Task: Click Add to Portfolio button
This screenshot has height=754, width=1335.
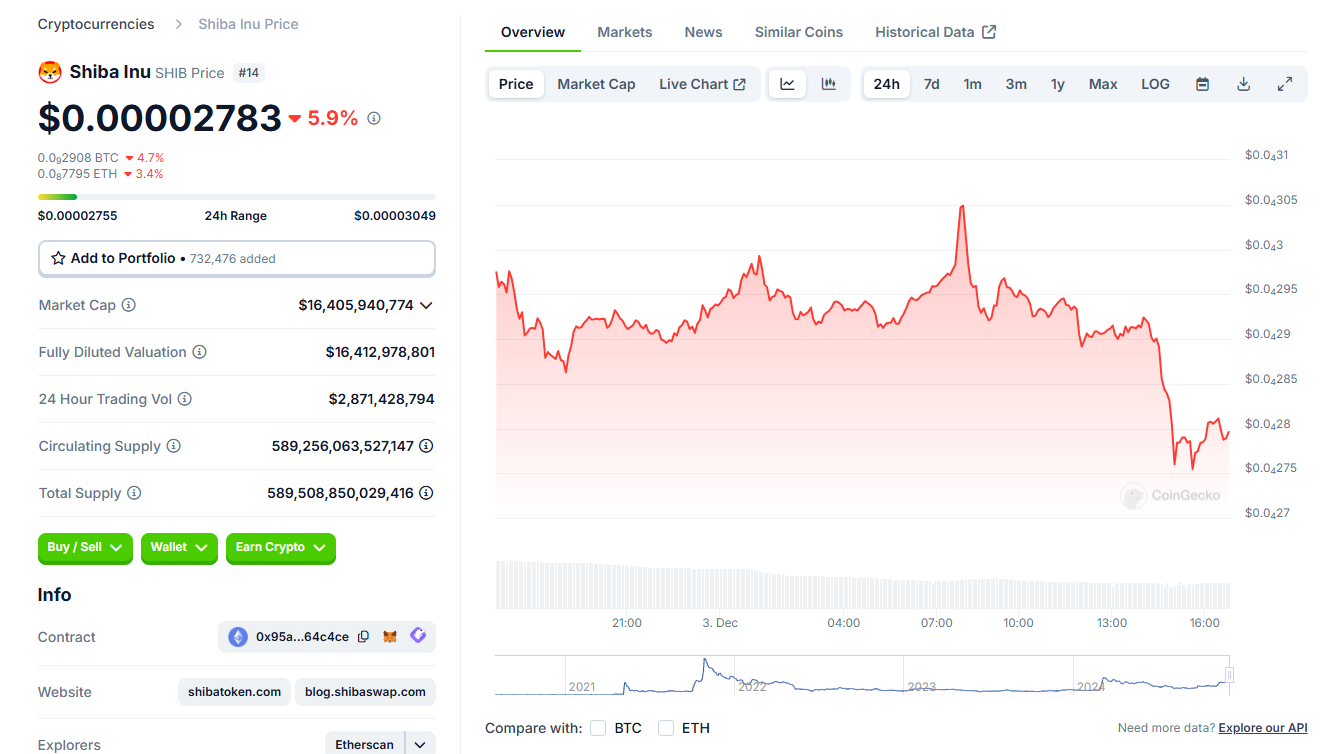Action: click(237, 258)
